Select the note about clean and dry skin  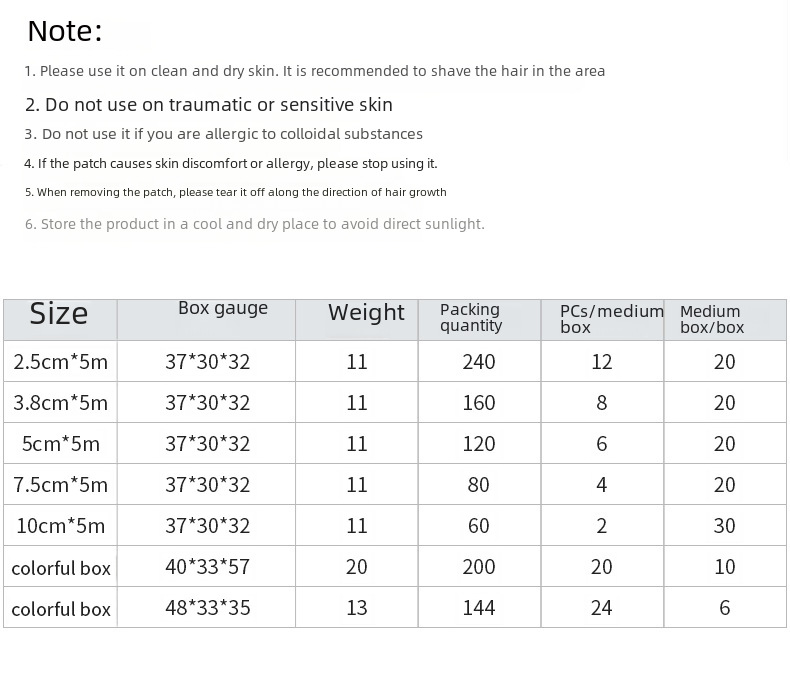point(315,71)
